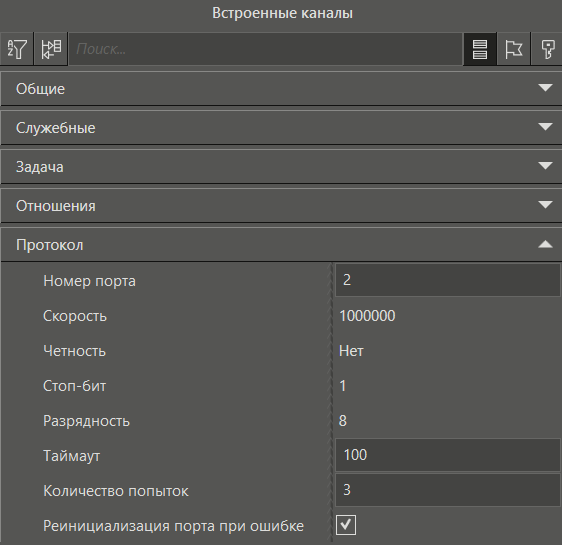Image resolution: width=562 pixels, height=545 pixels.
Task: Click into the Поиск search field
Action: pyautogui.click(x=265, y=49)
